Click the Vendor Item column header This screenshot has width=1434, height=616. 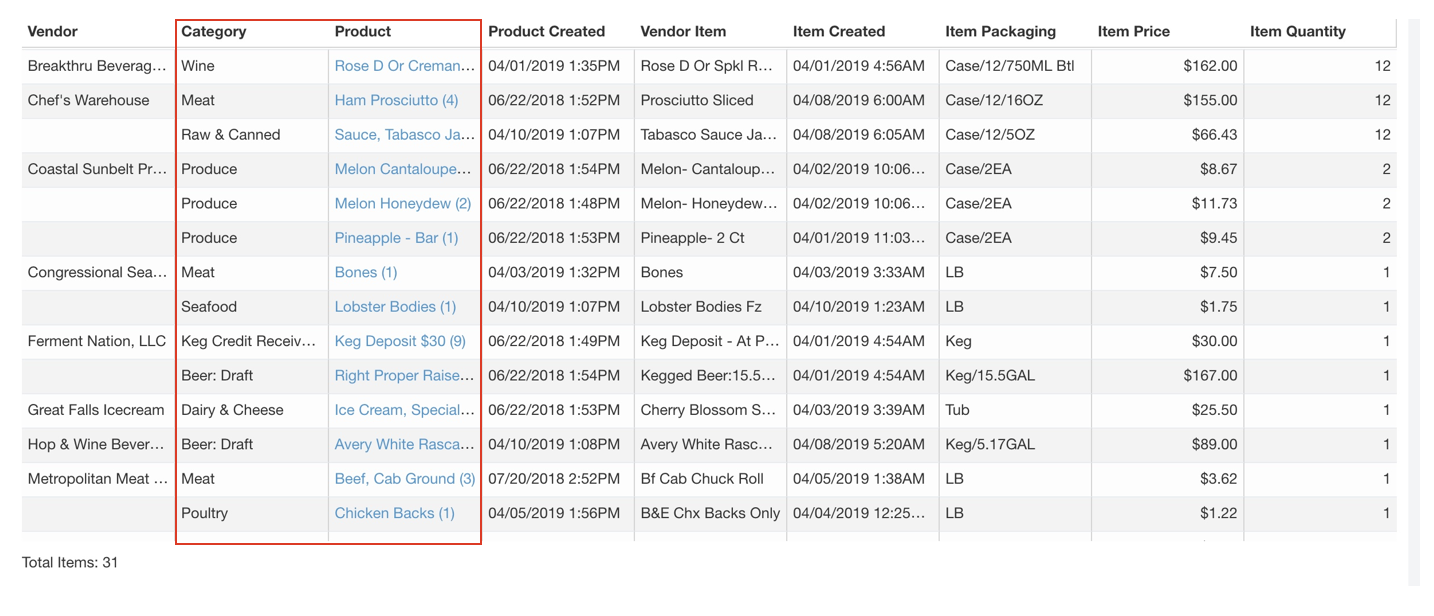683,31
